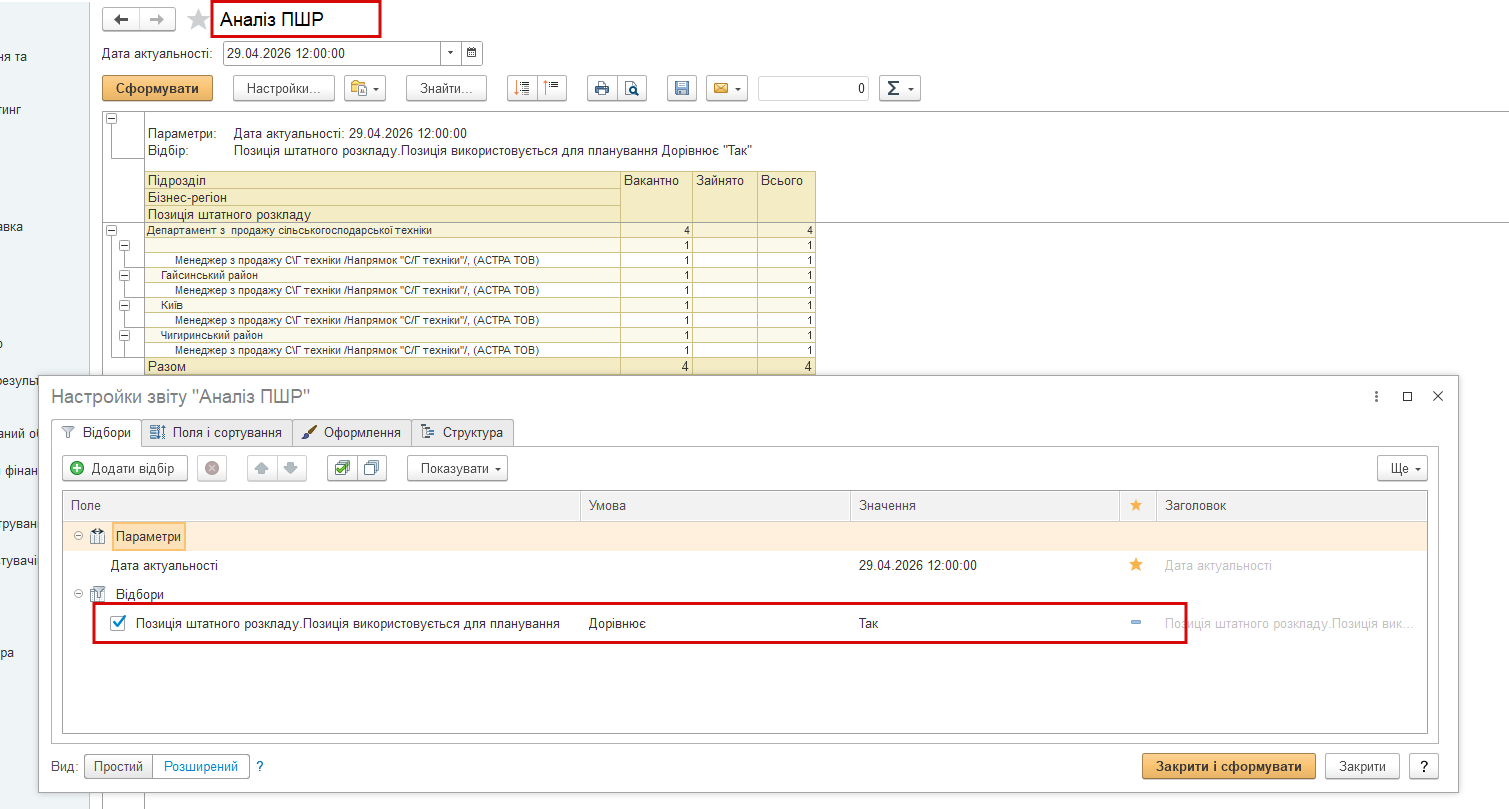Screen dimensions: 1509x809
Task: Click the quick-access dash icon for the filter row
Action: tap(1135, 622)
